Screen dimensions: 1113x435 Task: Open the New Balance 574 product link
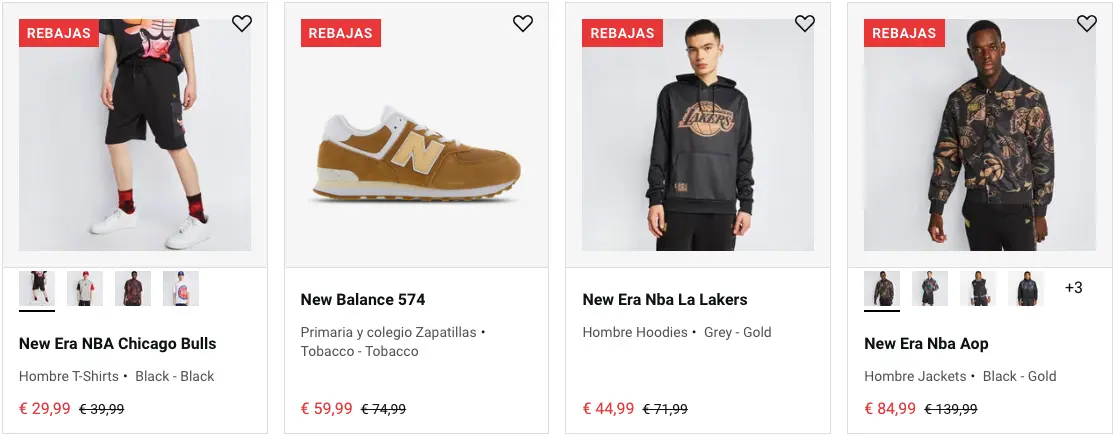pos(363,300)
